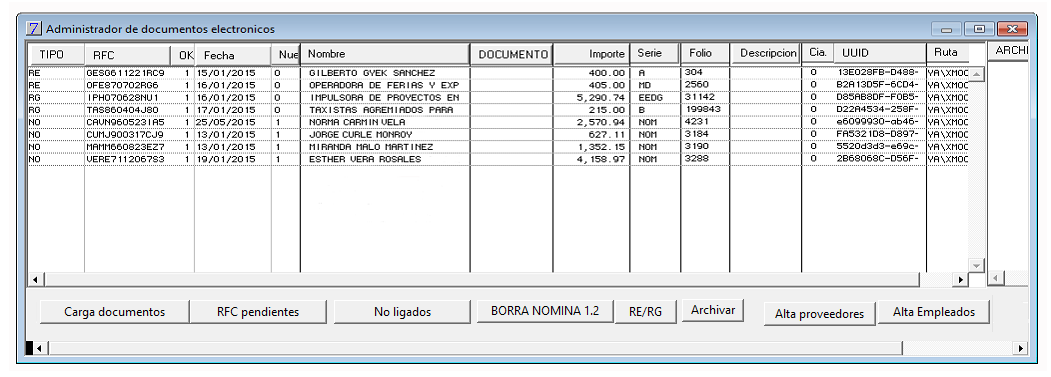Click the Archivar button
Screen dimensions: 1051x377
713,311
